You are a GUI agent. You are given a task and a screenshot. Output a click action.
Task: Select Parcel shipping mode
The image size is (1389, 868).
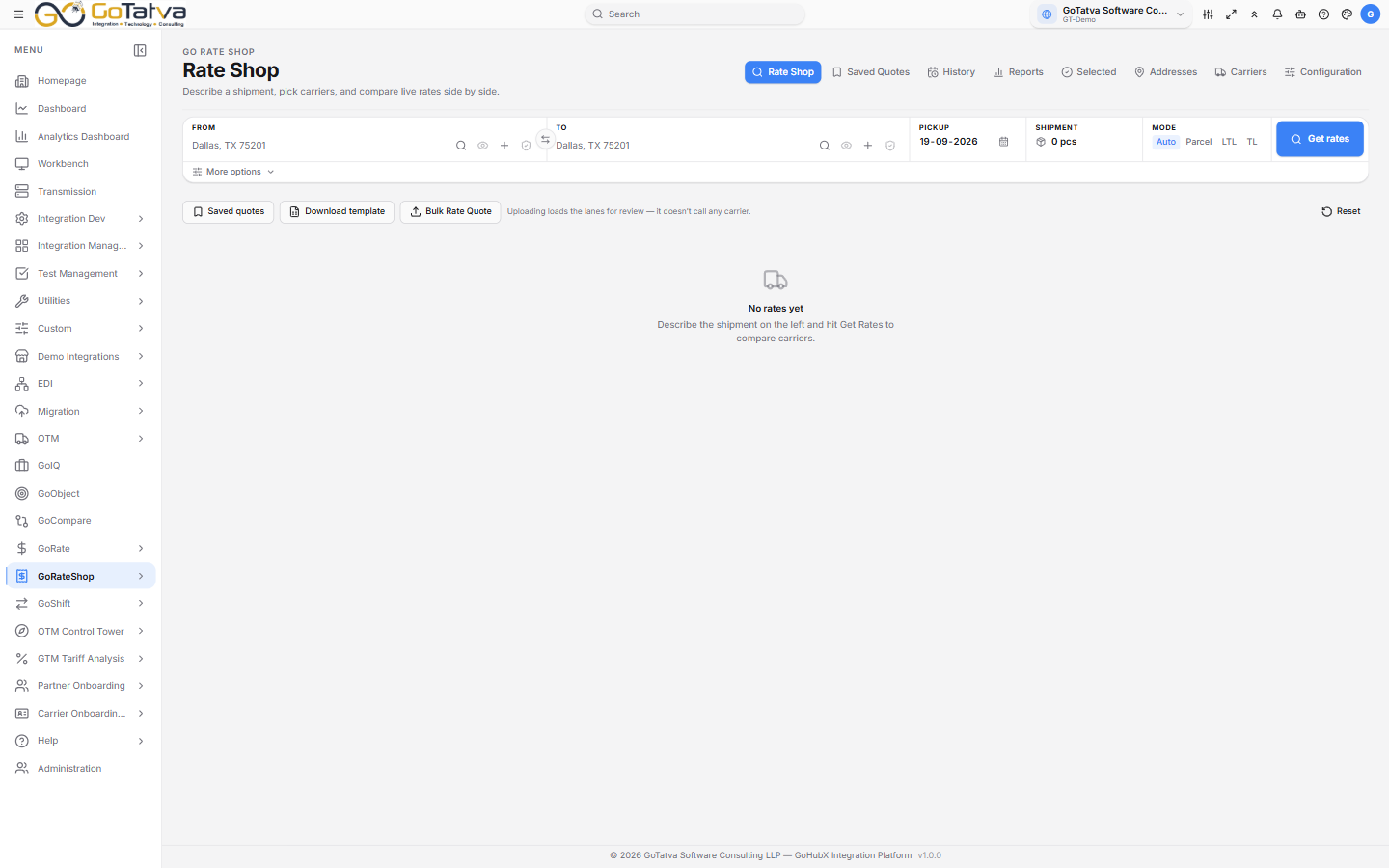(x=1199, y=142)
